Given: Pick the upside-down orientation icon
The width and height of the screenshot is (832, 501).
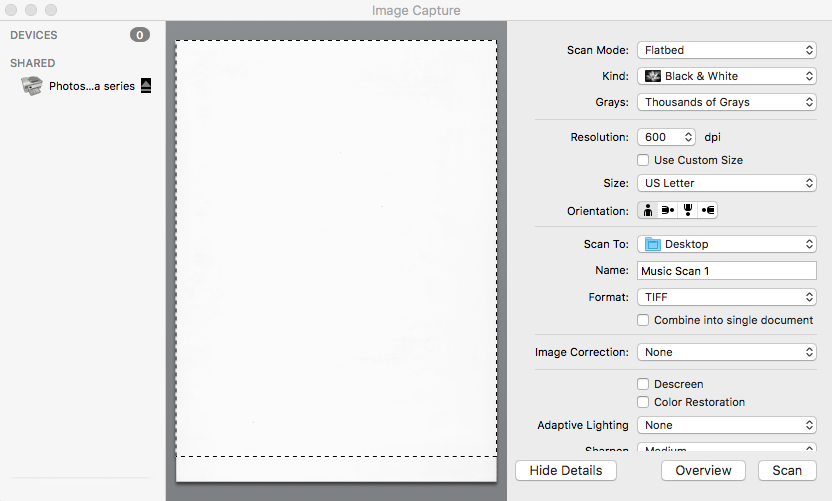Looking at the screenshot, I should (x=688, y=211).
